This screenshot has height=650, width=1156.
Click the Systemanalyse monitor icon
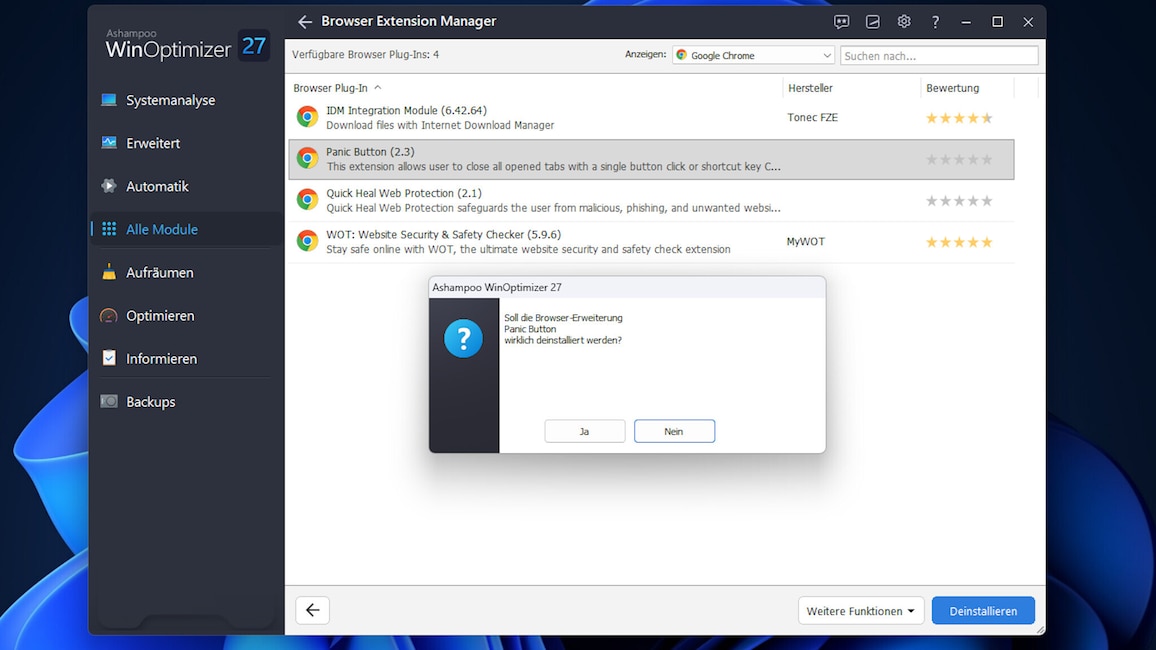[x=109, y=99]
